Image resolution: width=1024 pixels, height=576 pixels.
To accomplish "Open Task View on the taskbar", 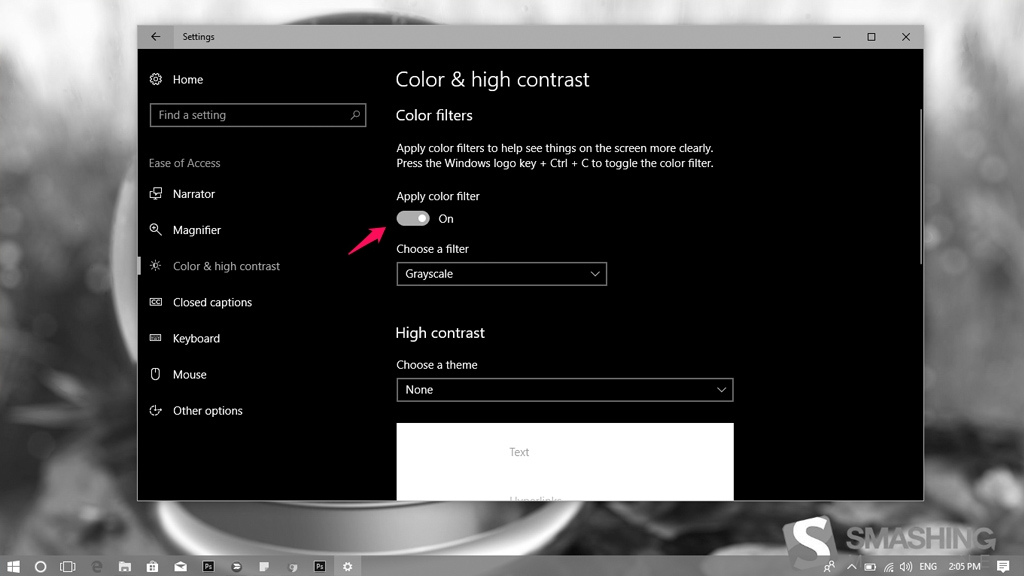I will click(68, 566).
